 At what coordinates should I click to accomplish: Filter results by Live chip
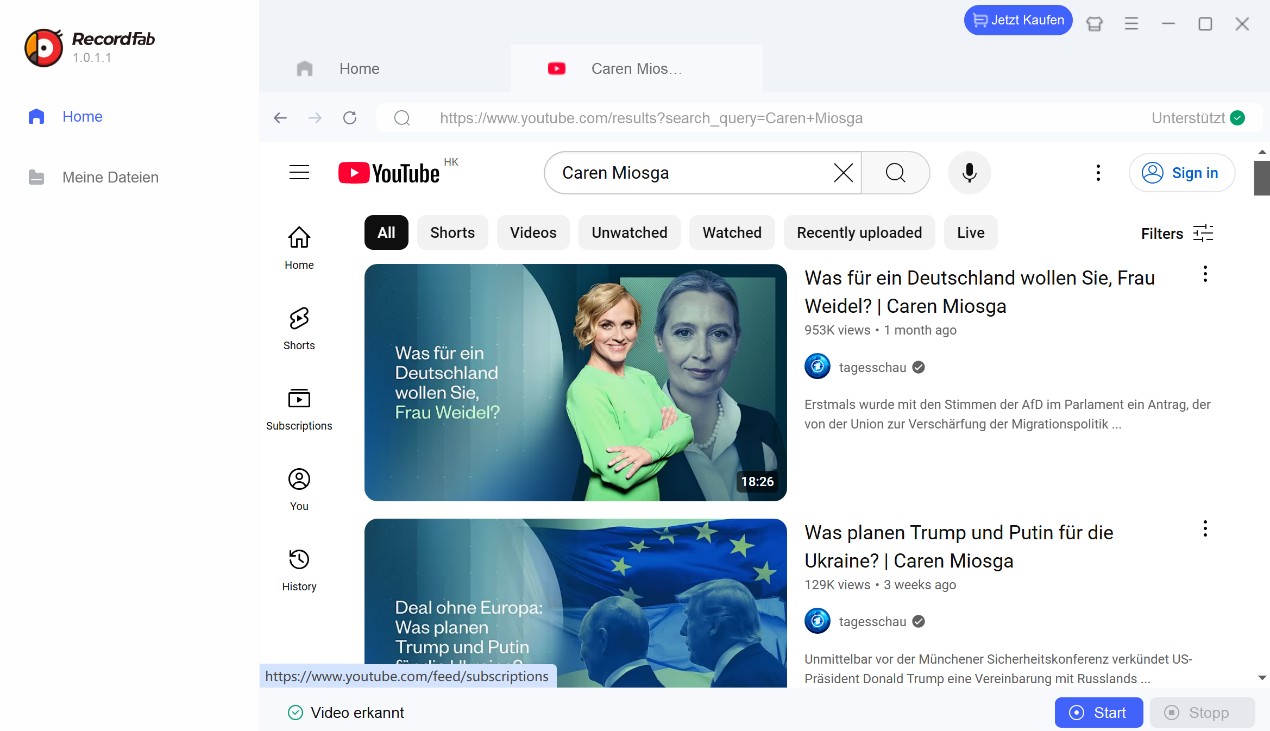[x=971, y=233]
